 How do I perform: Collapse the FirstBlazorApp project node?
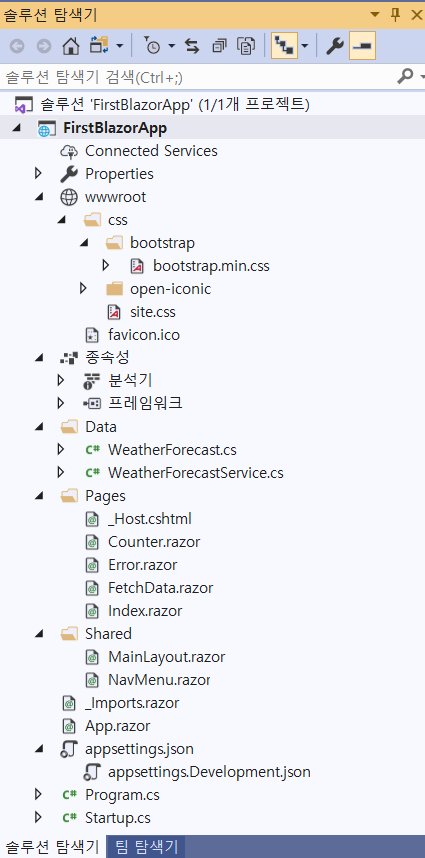[x=16, y=128]
